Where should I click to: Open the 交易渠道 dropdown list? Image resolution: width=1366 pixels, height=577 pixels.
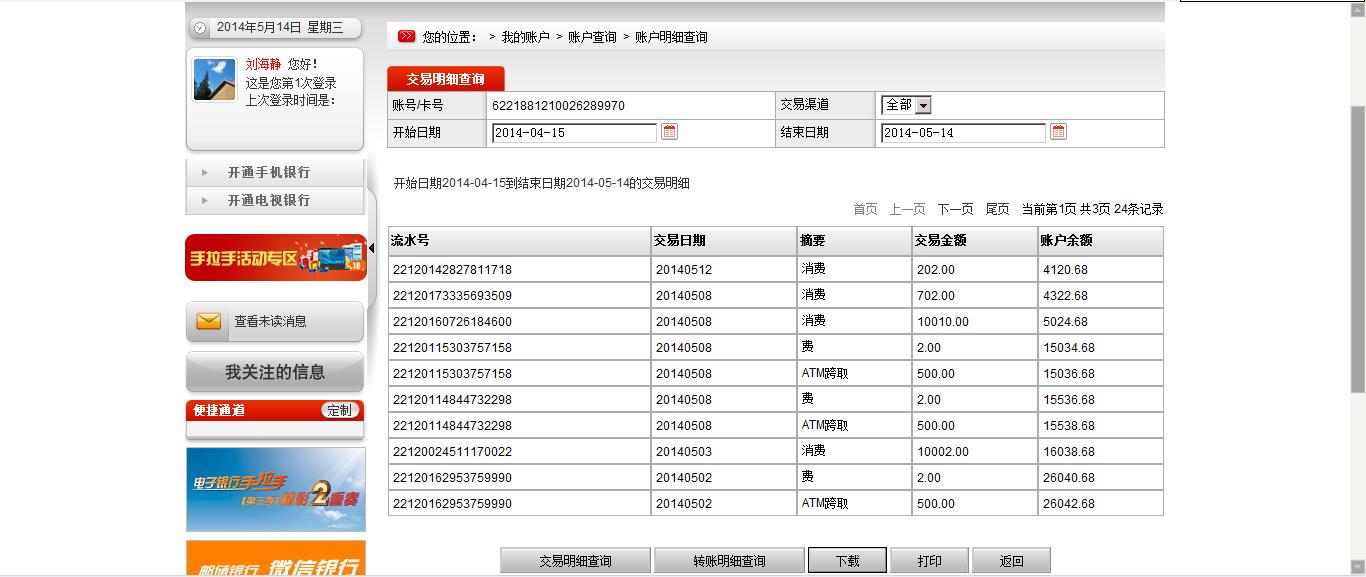(x=922, y=105)
